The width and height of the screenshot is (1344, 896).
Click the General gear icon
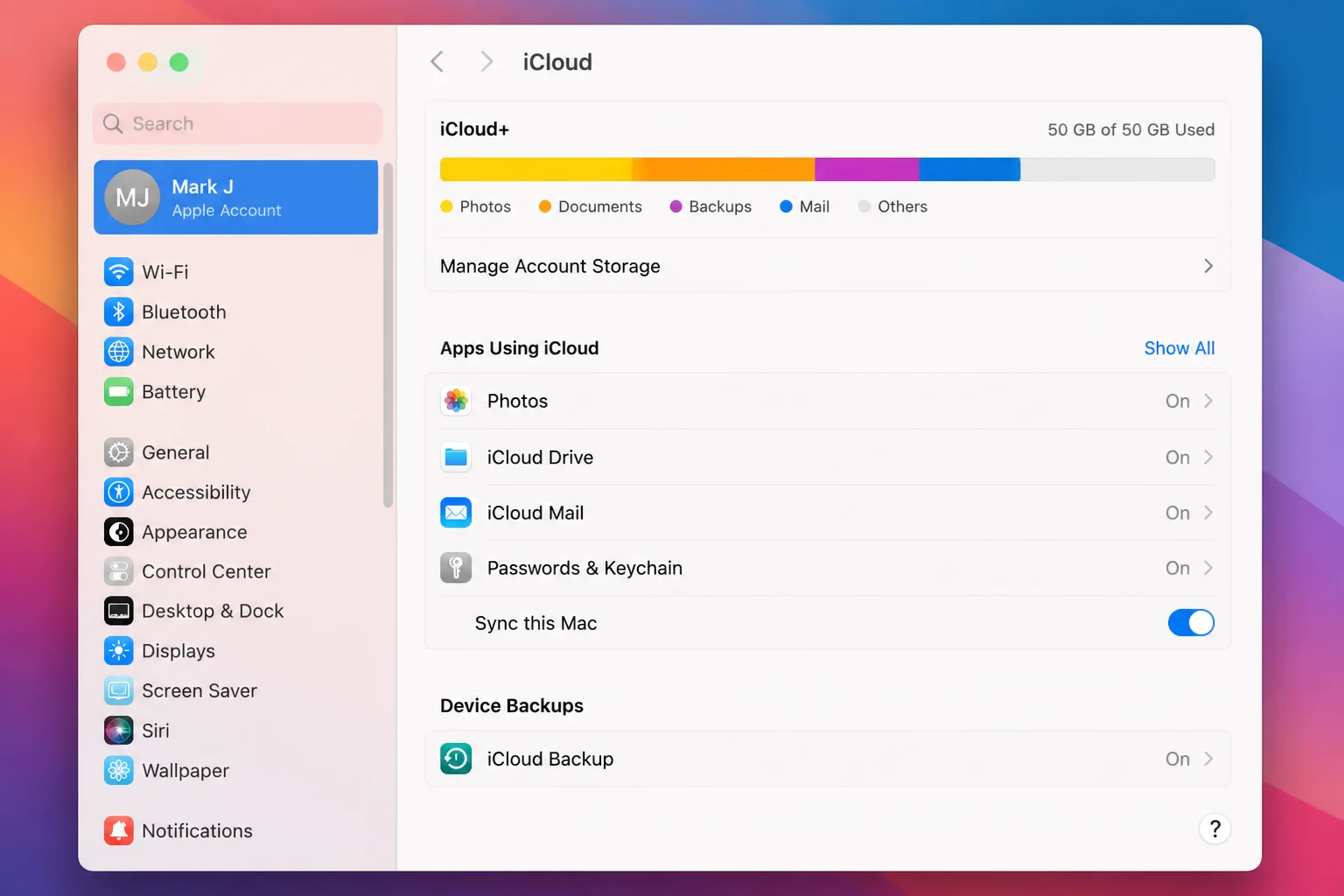pos(119,452)
